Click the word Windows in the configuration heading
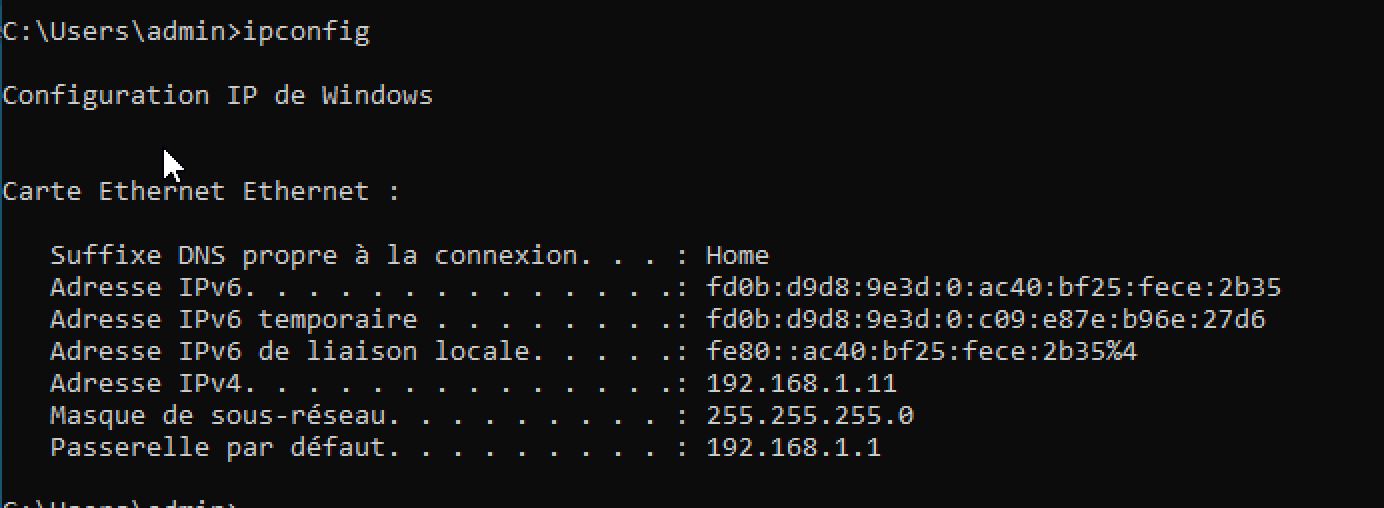Screen dimensions: 1384x508 point(377,96)
